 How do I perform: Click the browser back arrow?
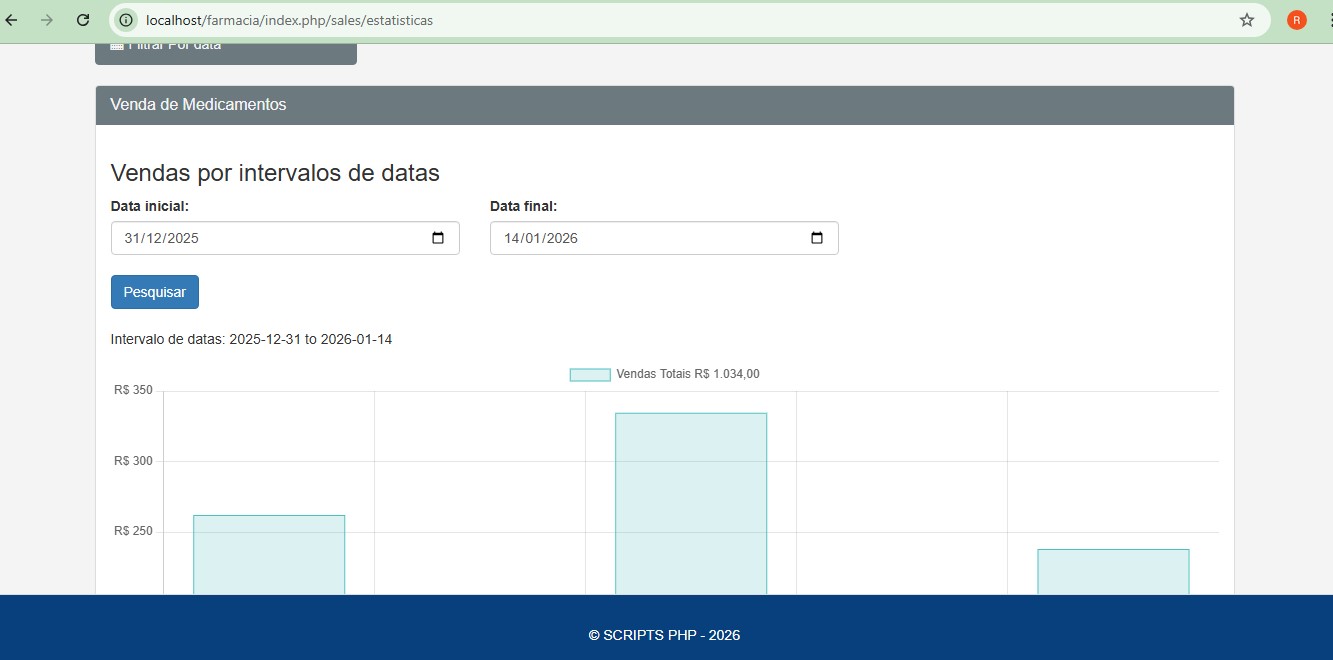(12, 20)
